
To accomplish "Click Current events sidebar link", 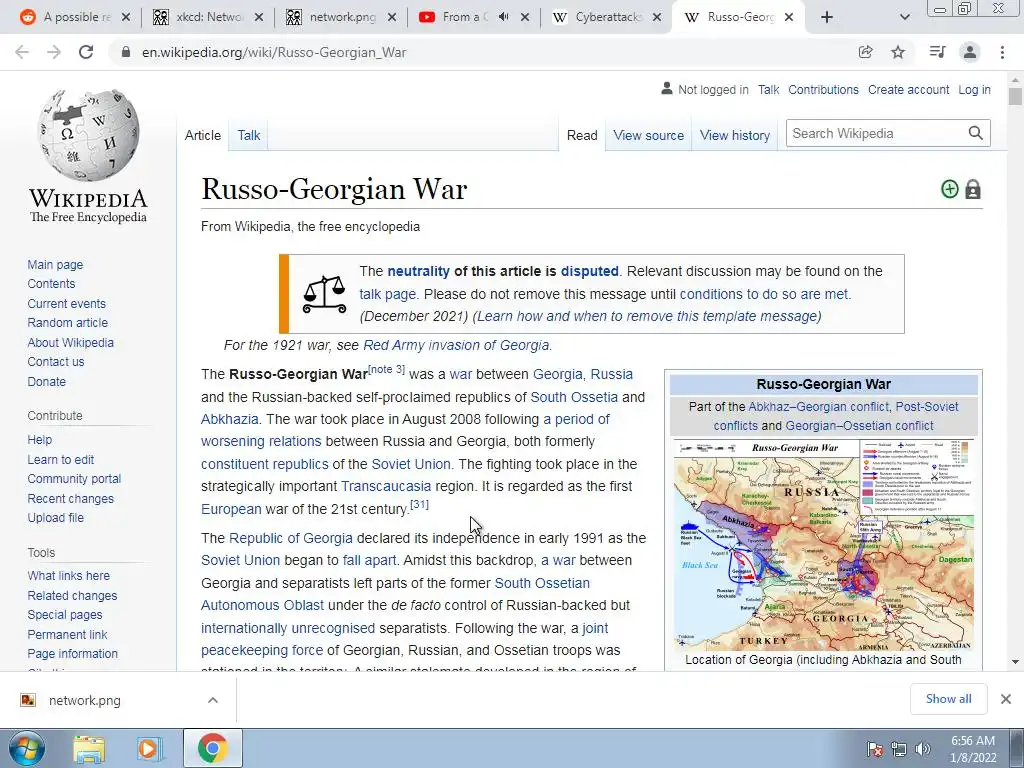I will [67, 304].
